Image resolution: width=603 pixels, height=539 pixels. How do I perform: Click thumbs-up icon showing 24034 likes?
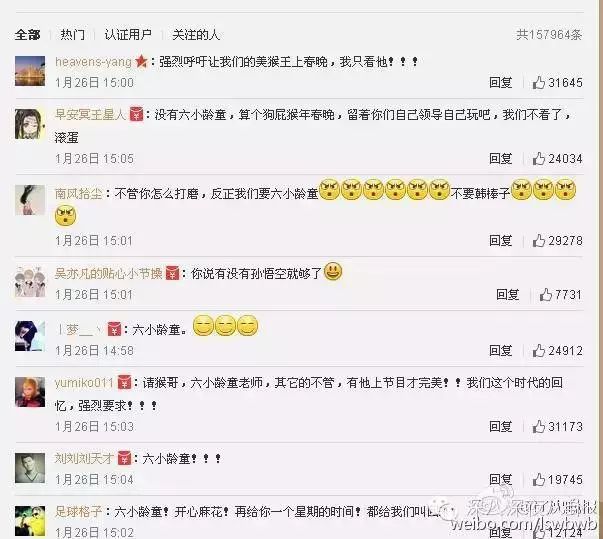[538, 158]
